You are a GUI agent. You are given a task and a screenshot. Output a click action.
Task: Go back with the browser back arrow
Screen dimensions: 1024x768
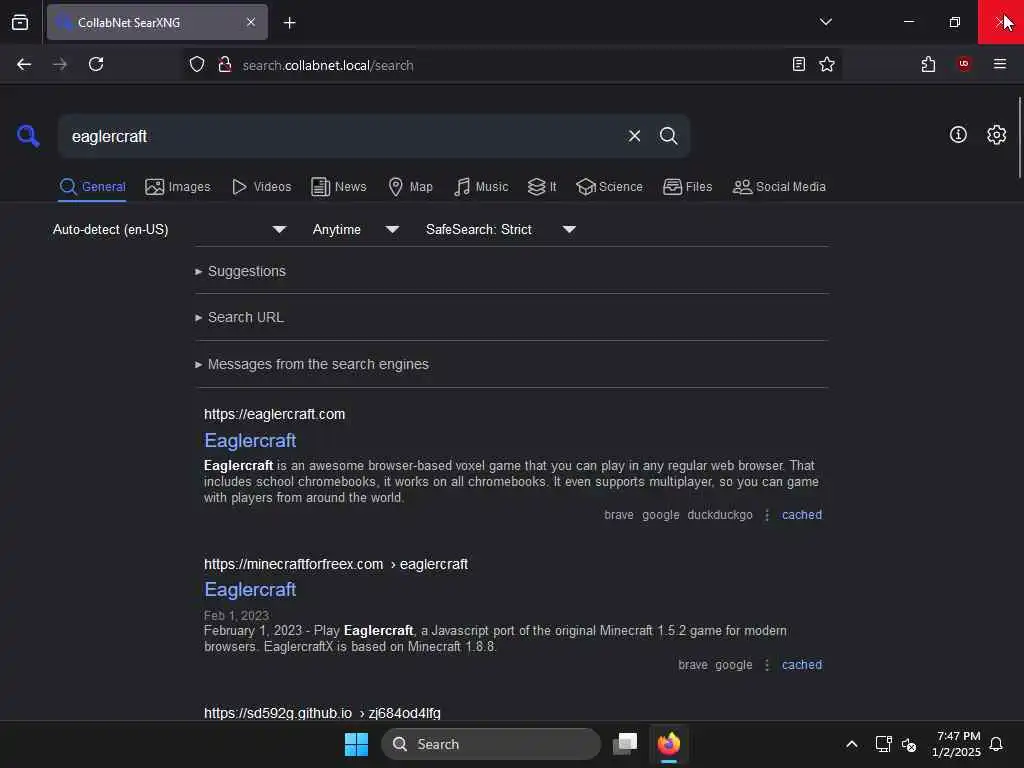pos(24,64)
